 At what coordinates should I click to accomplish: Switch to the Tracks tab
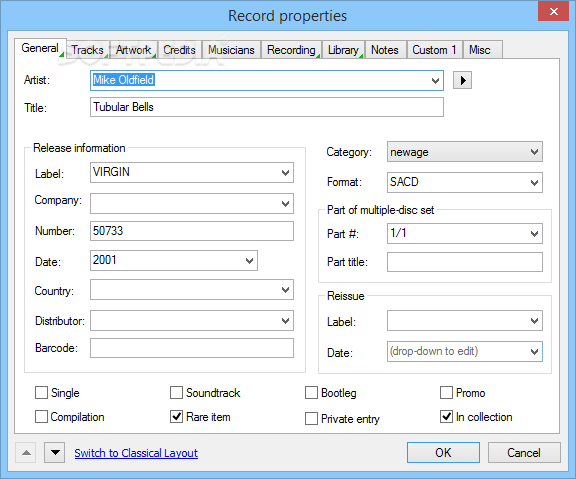point(88,50)
